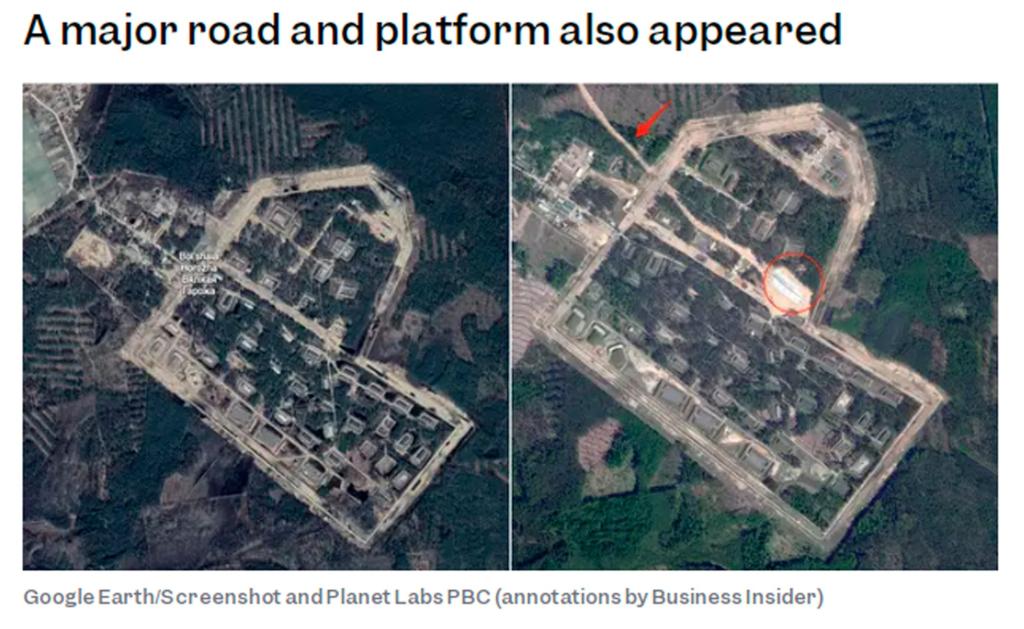
Task: Click "Planet Labs PBC" in the caption
Action: pyautogui.click(x=408, y=597)
